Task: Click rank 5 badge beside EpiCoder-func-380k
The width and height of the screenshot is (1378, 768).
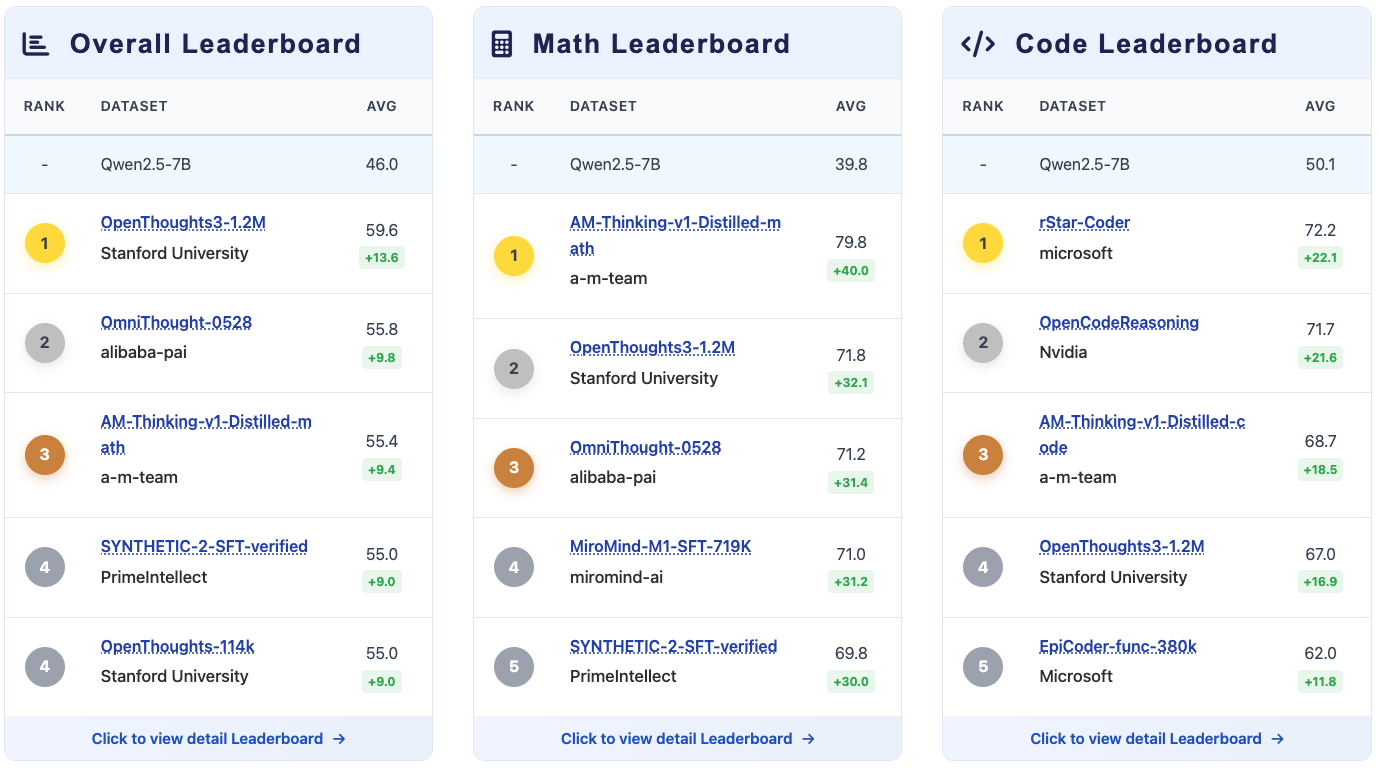Action: coord(983,667)
